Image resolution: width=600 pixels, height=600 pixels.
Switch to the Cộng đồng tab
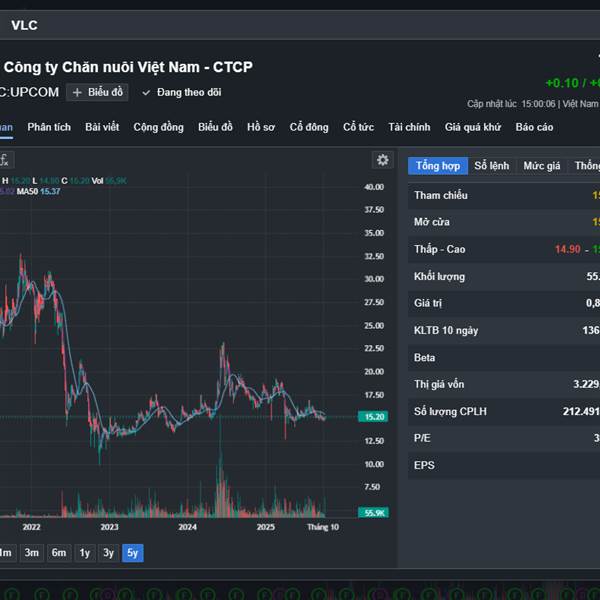click(158, 127)
